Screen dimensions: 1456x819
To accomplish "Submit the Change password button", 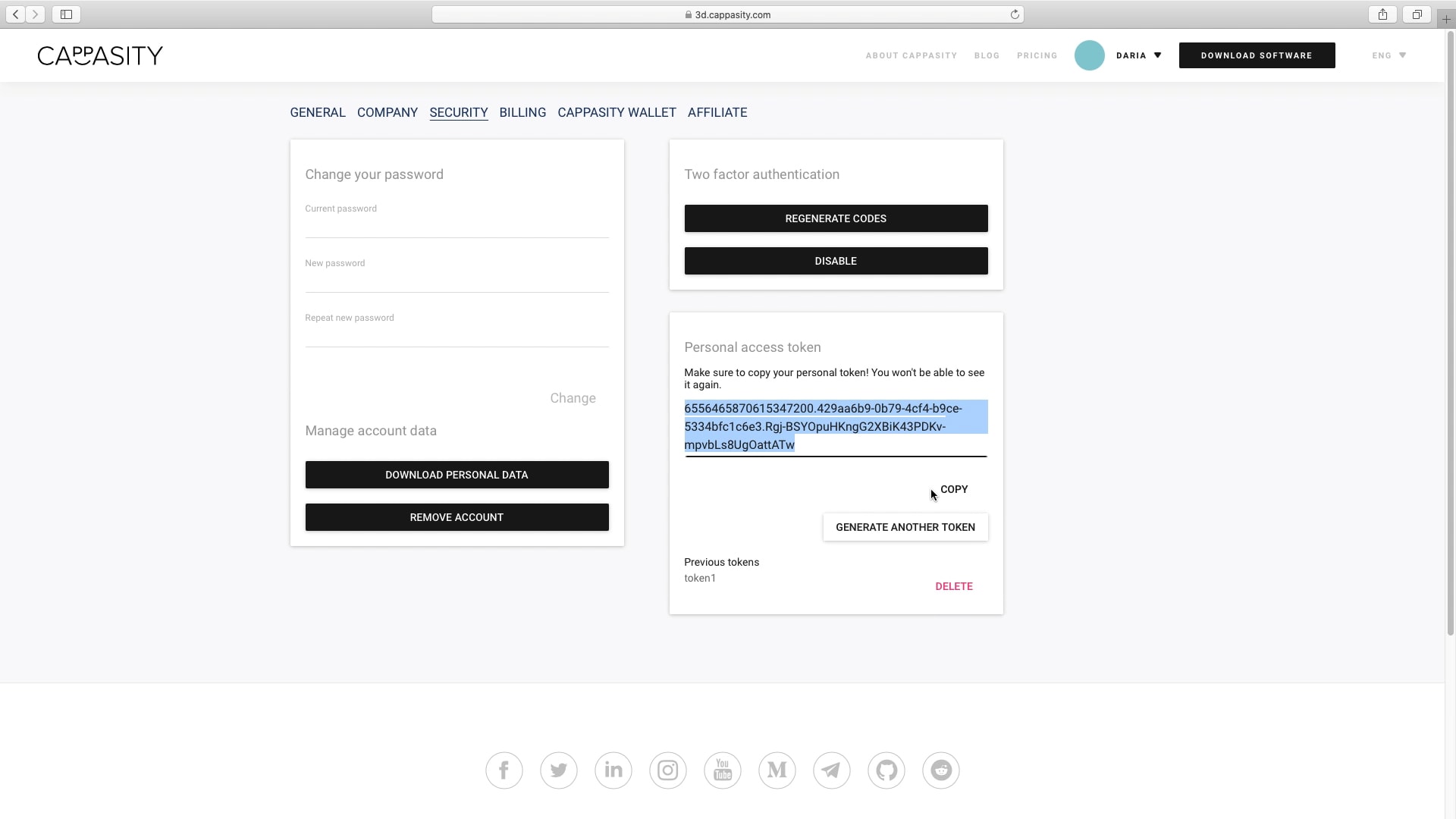I will (x=573, y=398).
